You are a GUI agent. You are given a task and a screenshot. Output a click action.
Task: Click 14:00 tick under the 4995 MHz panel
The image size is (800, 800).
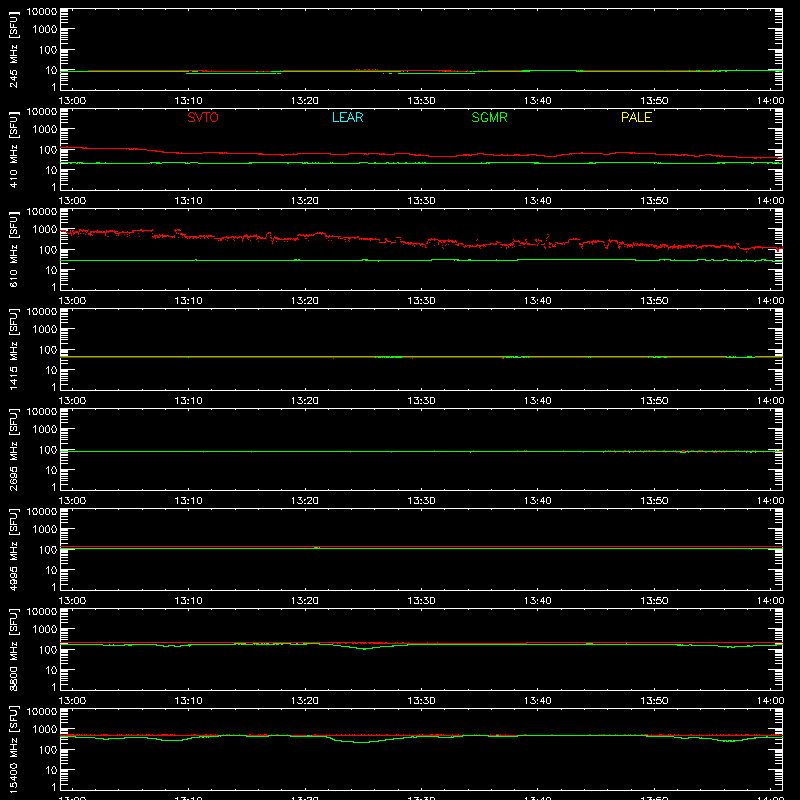[x=770, y=601]
